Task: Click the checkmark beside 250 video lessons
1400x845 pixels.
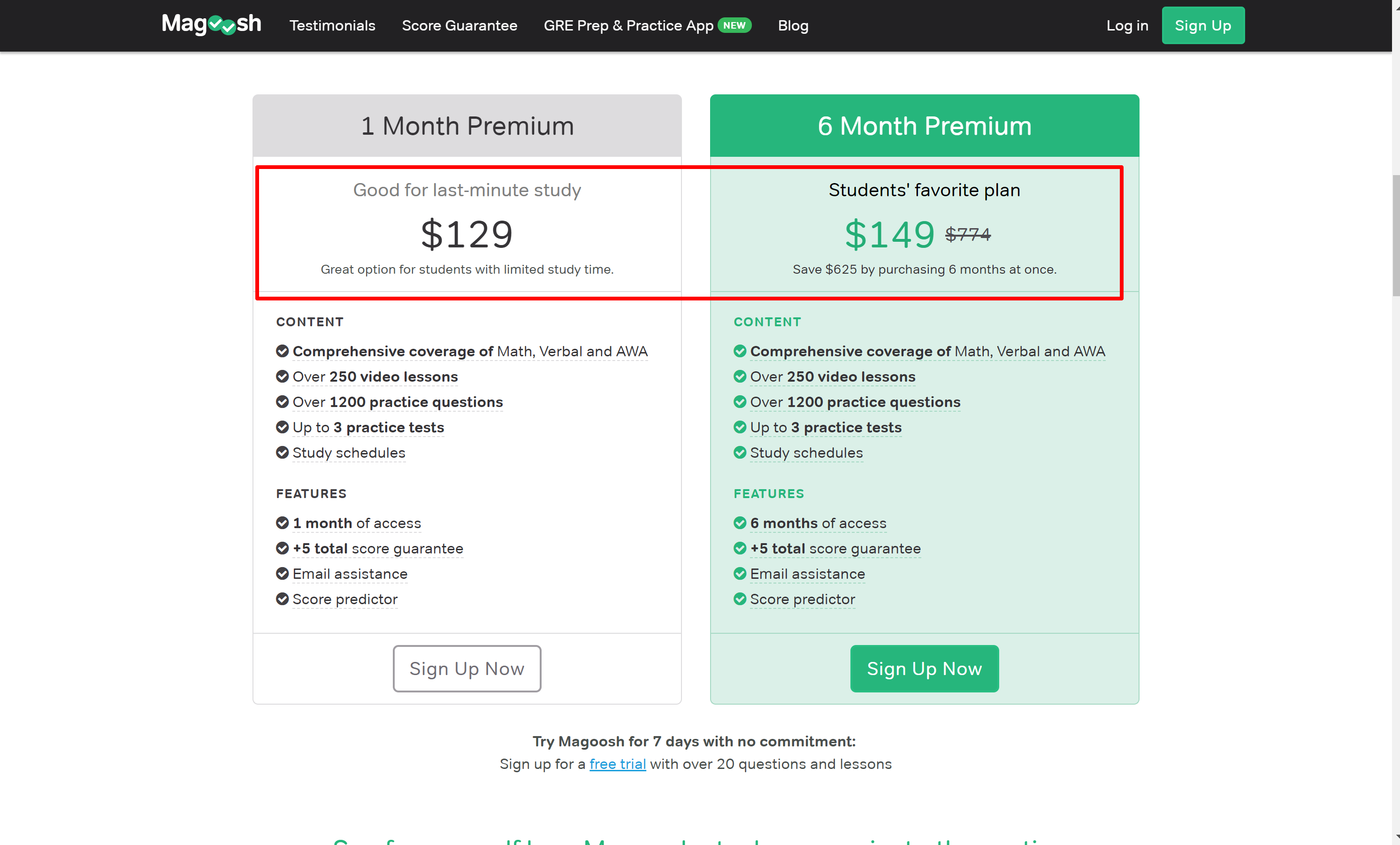Action: click(x=283, y=376)
